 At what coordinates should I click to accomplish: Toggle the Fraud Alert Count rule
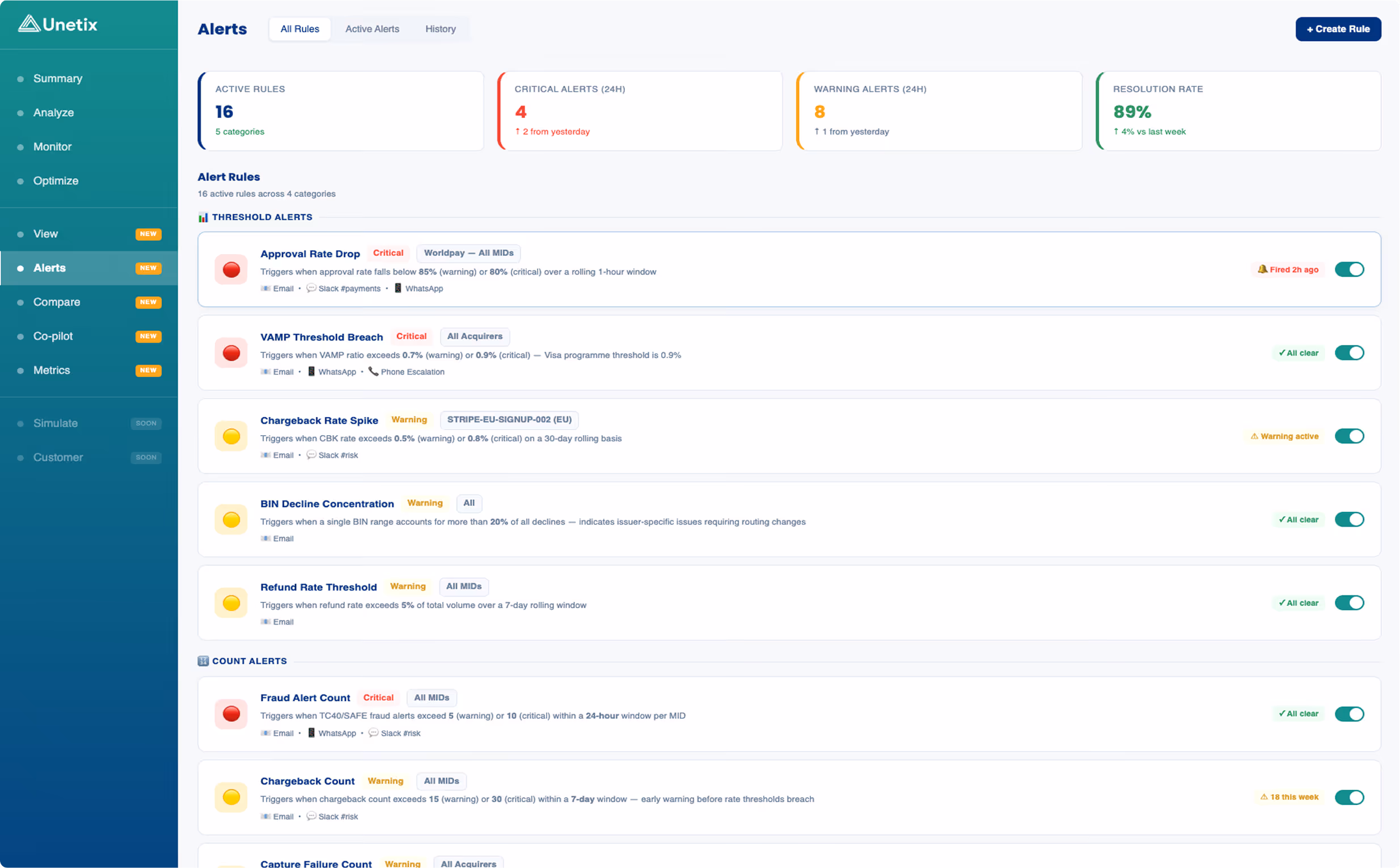pos(1349,714)
